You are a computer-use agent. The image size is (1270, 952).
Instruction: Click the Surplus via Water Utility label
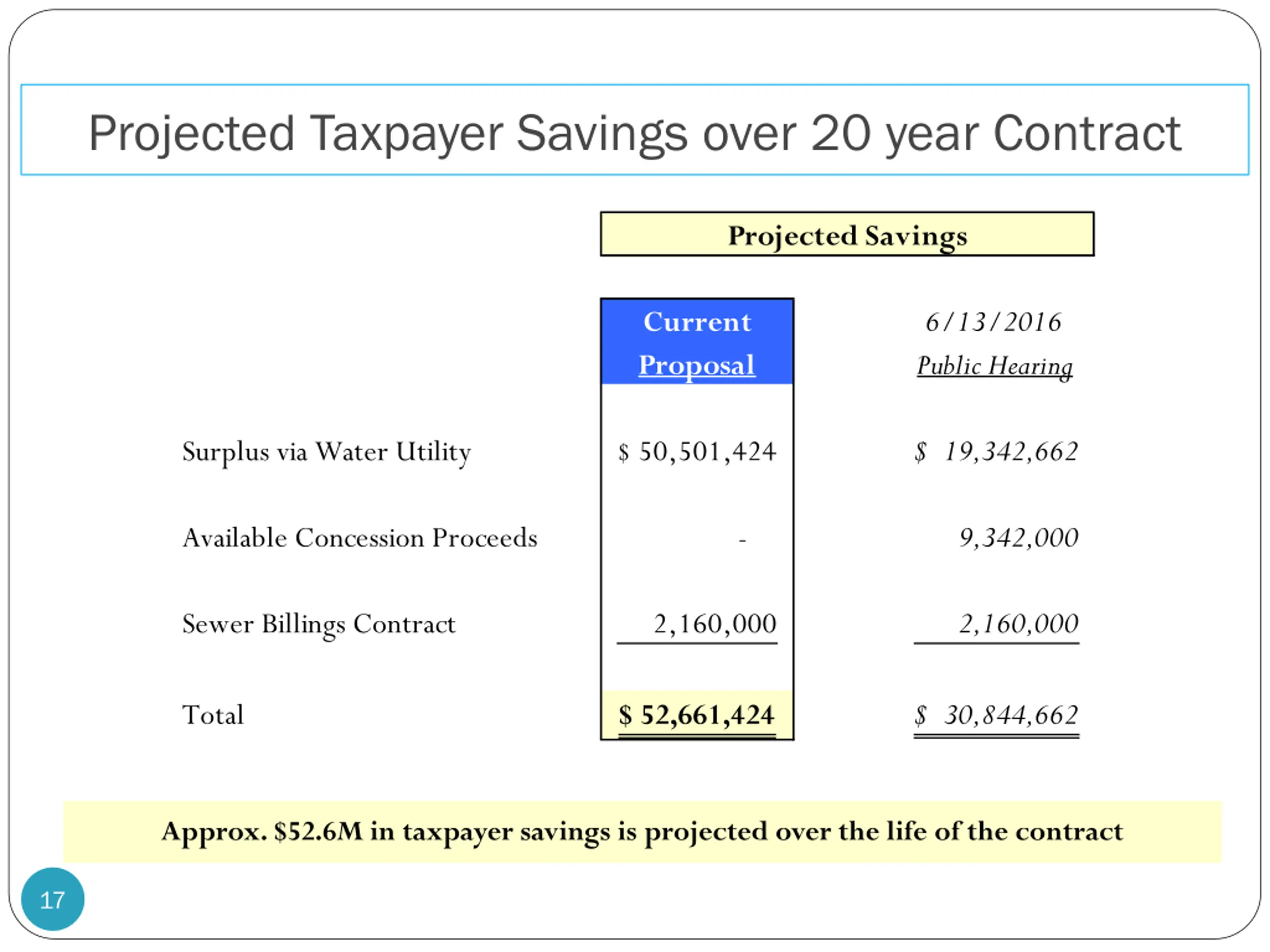pyautogui.click(x=326, y=452)
